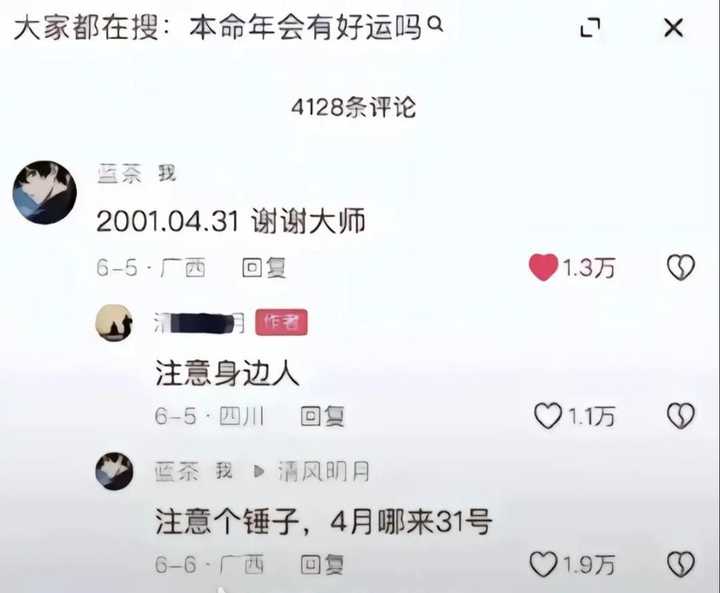720x593 pixels.
Task: Click the 4128条评论 comment count header
Action: point(354,107)
